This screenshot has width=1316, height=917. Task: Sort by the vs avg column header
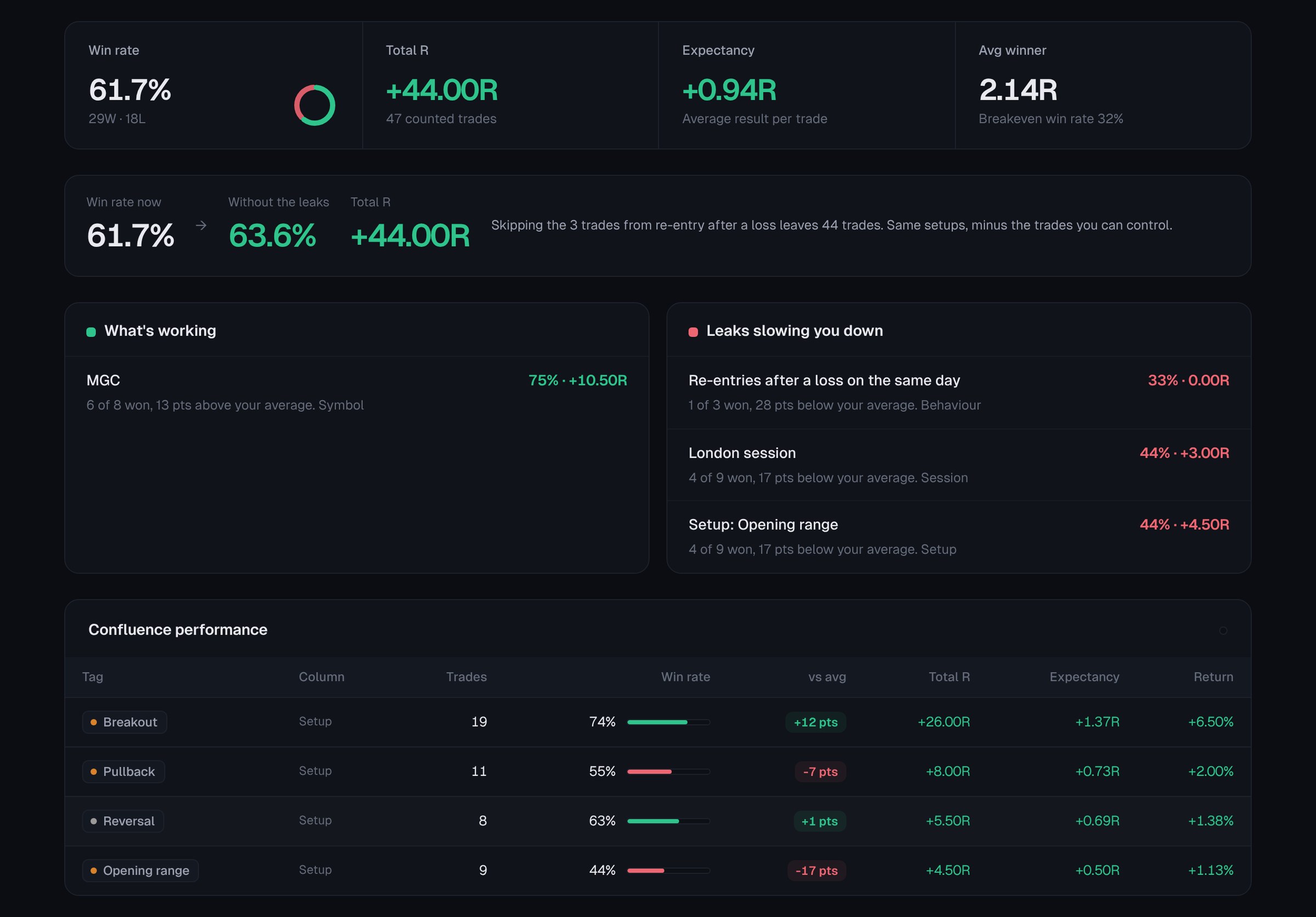tap(827, 677)
